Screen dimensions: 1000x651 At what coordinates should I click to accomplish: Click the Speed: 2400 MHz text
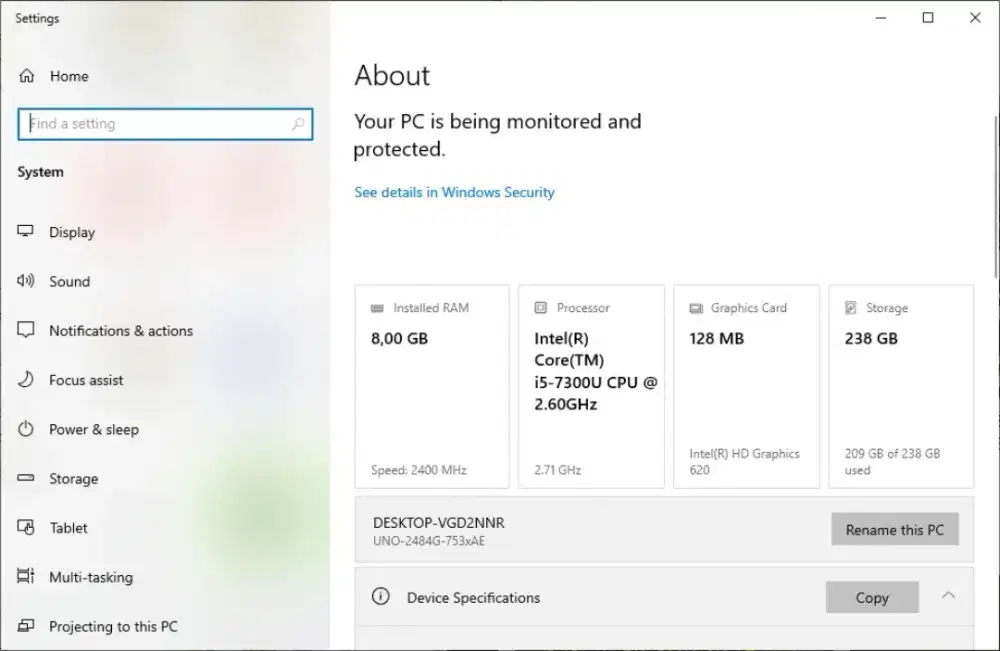[419, 470]
